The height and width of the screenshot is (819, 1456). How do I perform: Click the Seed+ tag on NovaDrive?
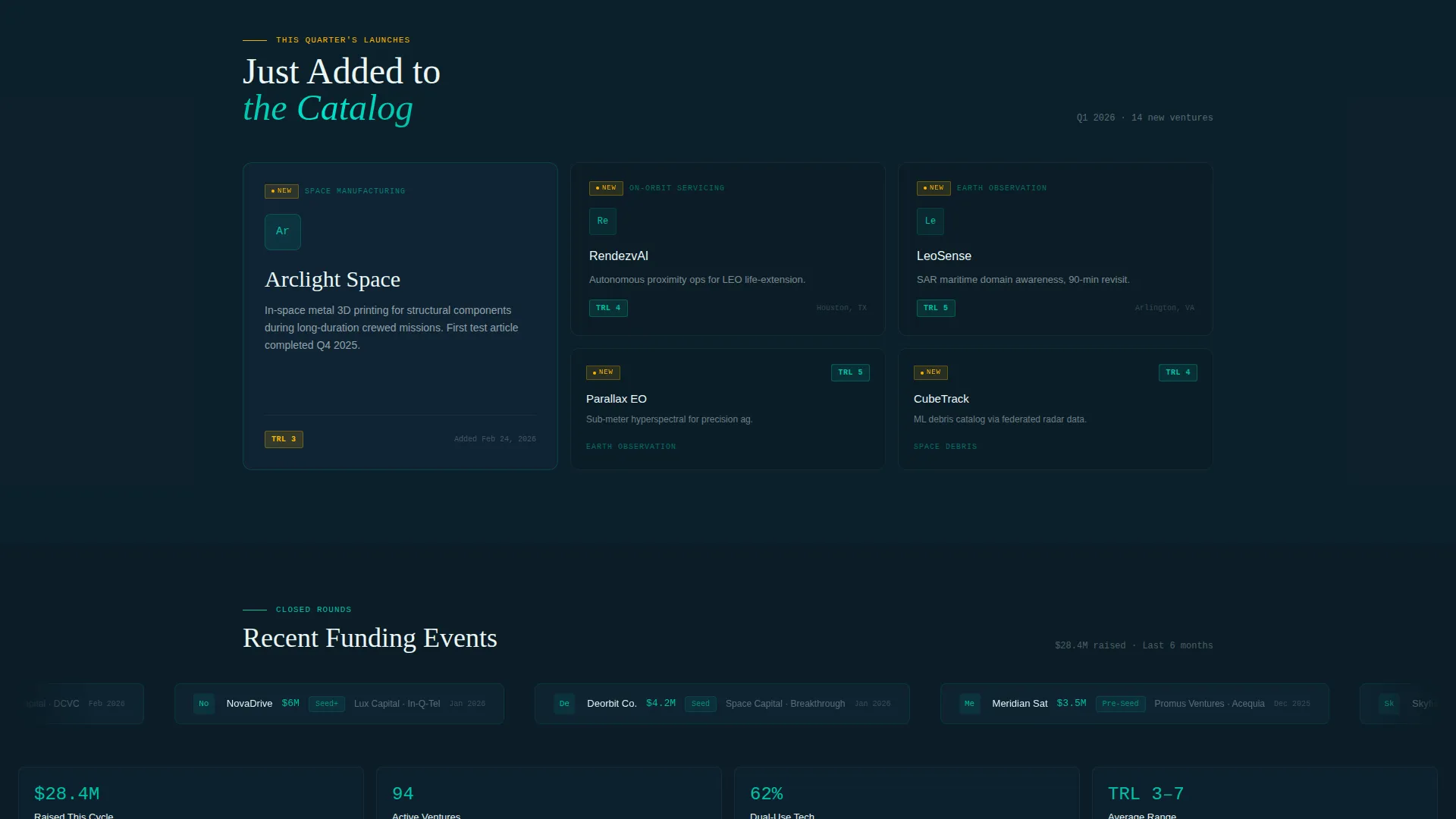(x=327, y=704)
